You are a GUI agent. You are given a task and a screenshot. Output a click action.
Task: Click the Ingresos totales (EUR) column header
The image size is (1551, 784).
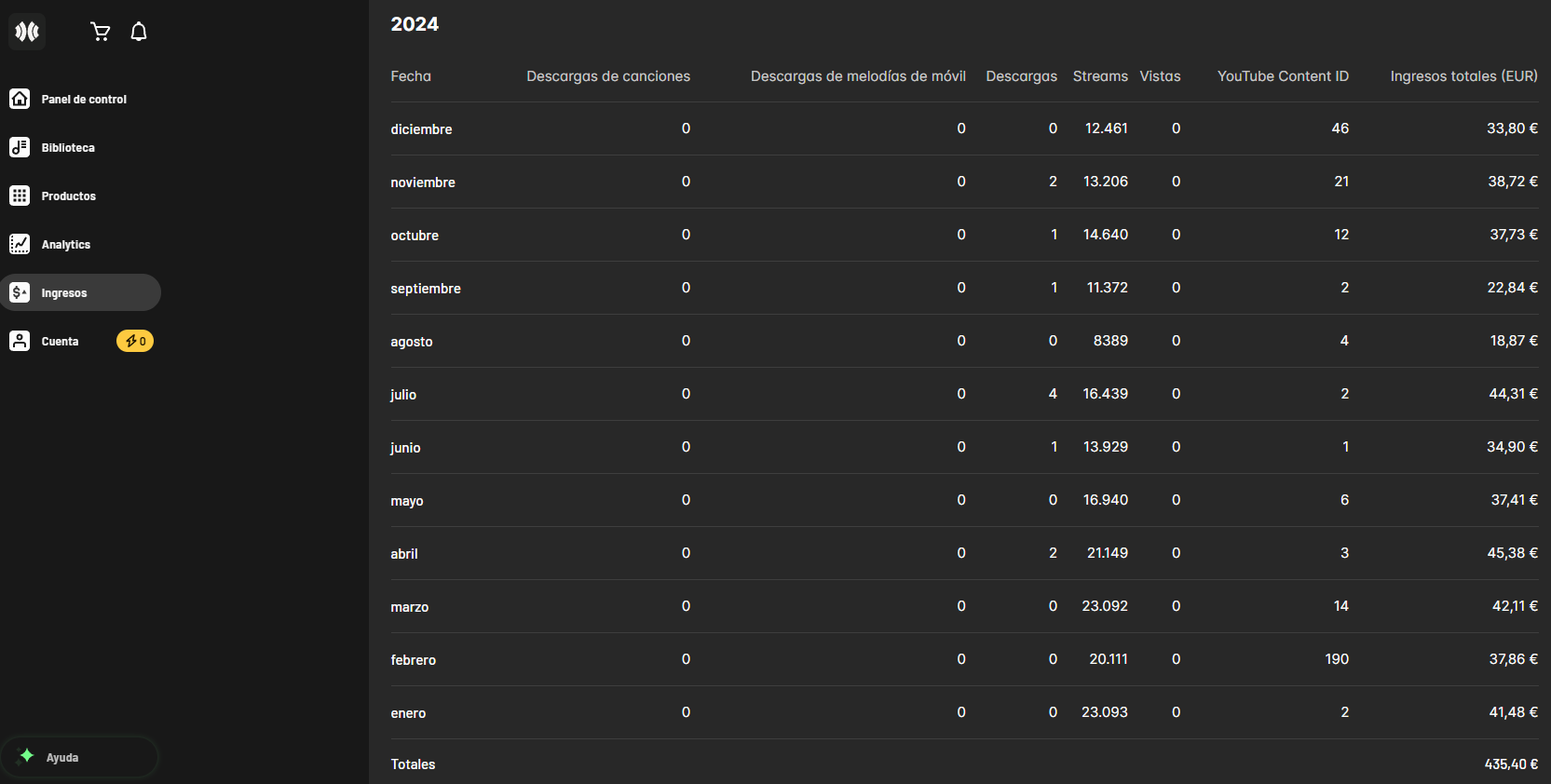point(1463,76)
